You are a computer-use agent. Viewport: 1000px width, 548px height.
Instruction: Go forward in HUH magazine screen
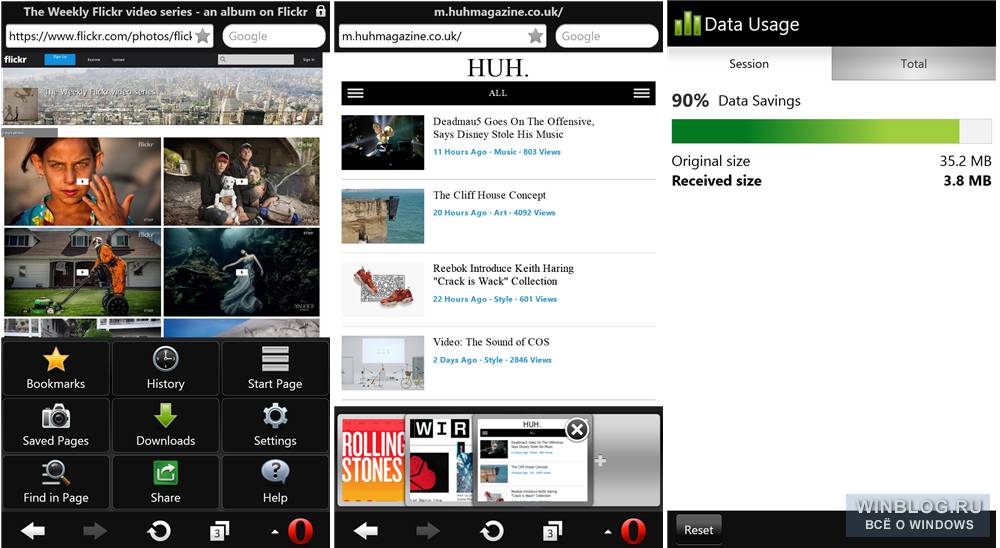(427, 530)
